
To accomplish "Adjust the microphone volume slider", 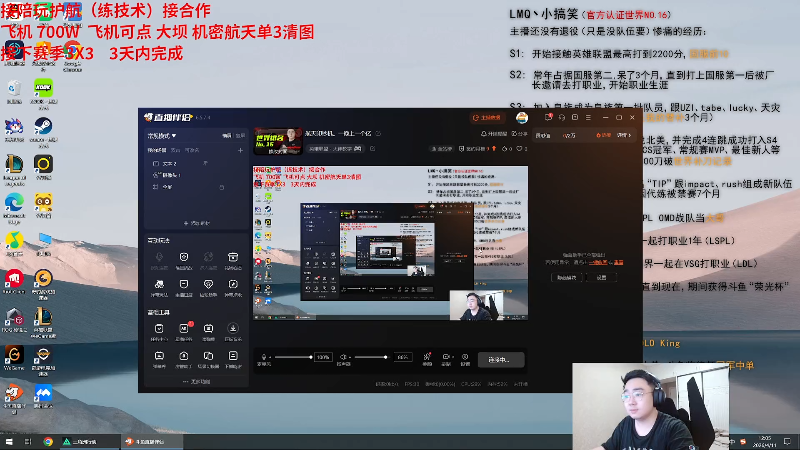I will [293, 357].
